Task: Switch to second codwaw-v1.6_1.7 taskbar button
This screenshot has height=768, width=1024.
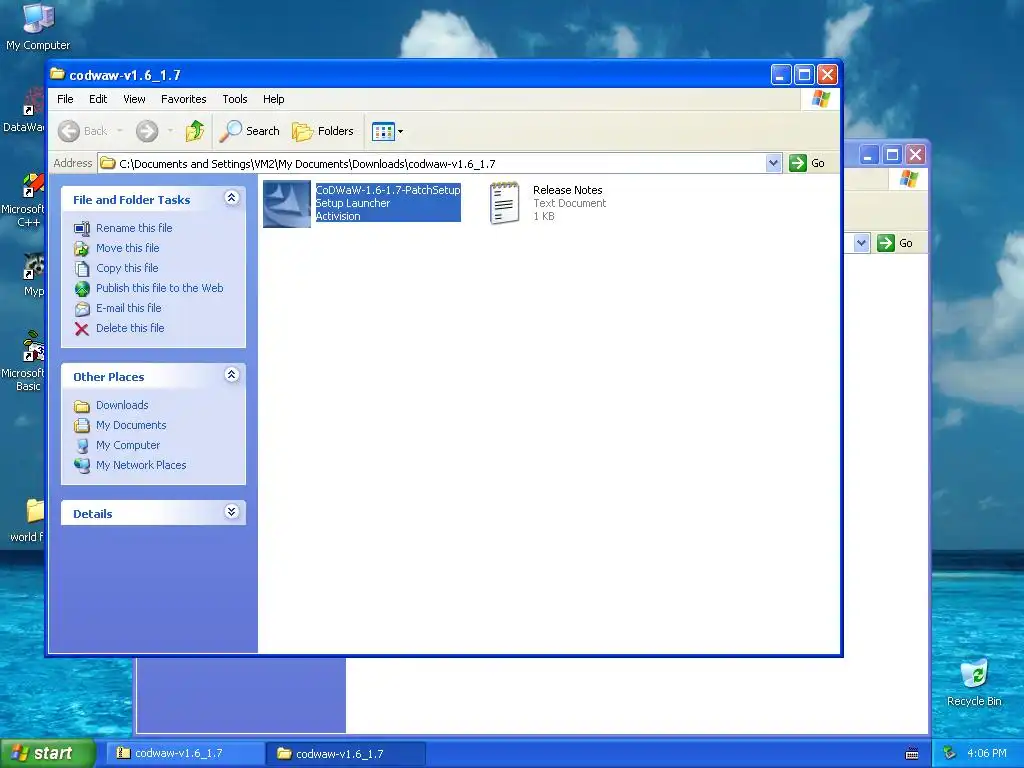Action: [346, 754]
